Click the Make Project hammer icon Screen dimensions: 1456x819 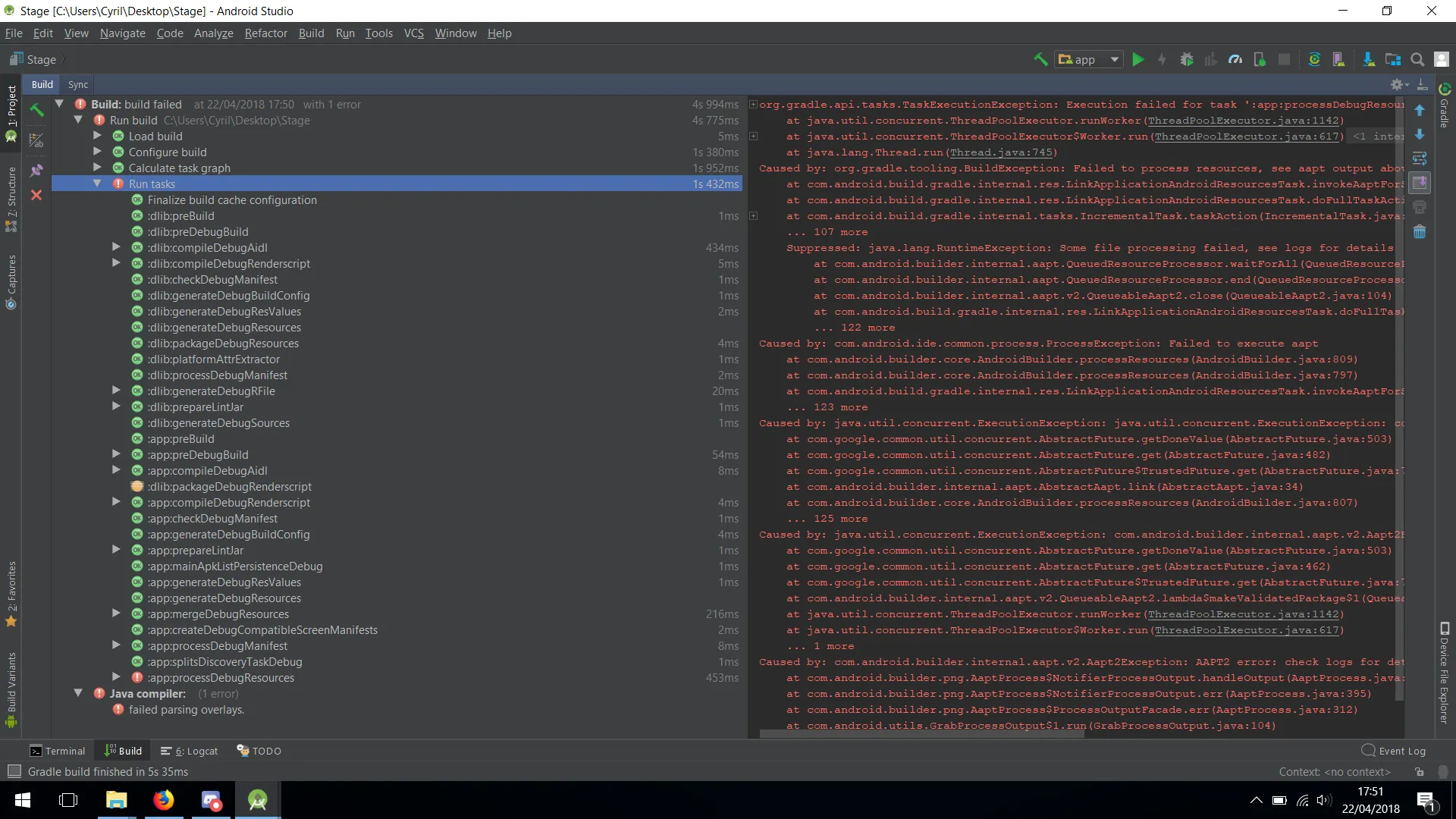(1040, 59)
